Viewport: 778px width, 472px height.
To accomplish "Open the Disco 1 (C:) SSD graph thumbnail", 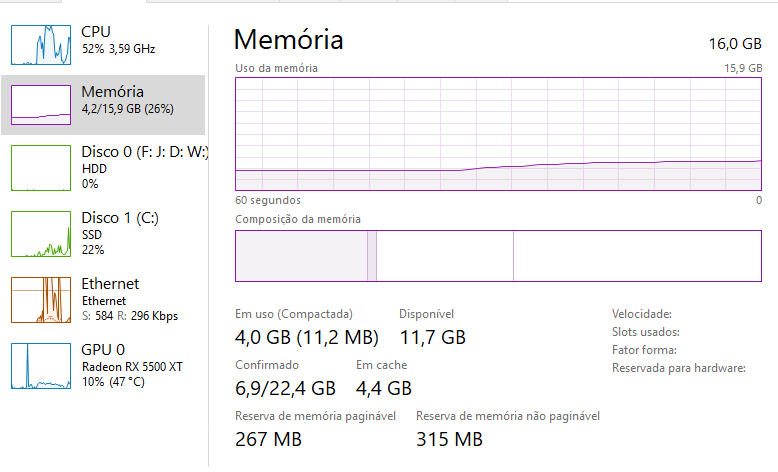I will click(x=41, y=234).
